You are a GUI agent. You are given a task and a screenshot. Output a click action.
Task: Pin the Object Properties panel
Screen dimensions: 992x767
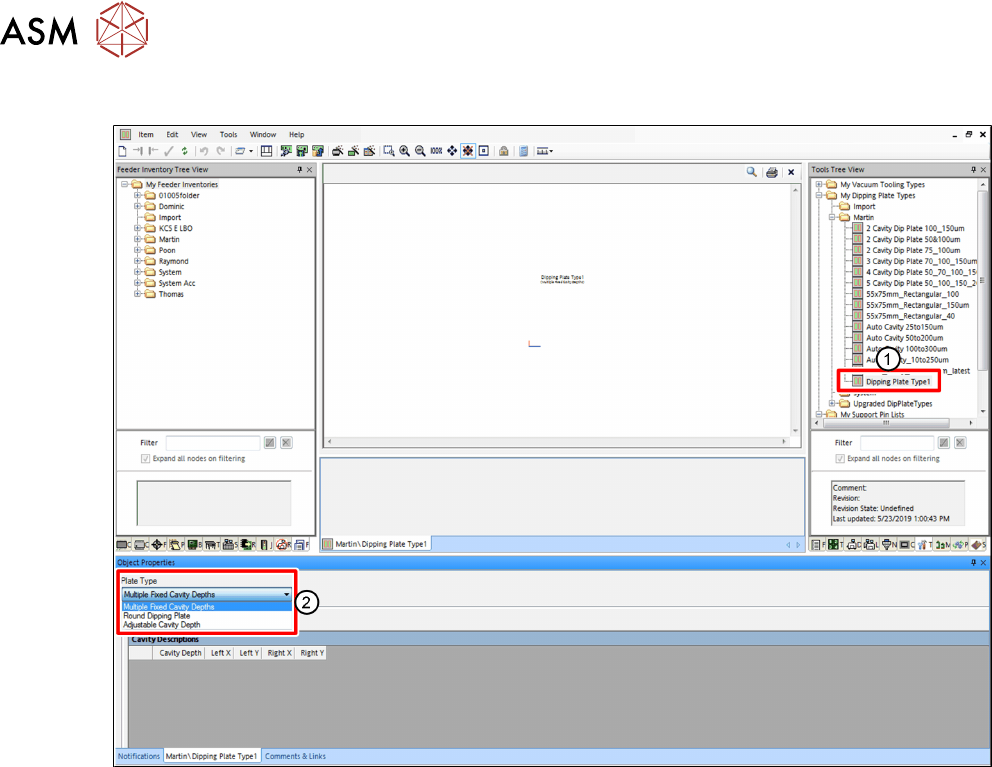tap(974, 562)
